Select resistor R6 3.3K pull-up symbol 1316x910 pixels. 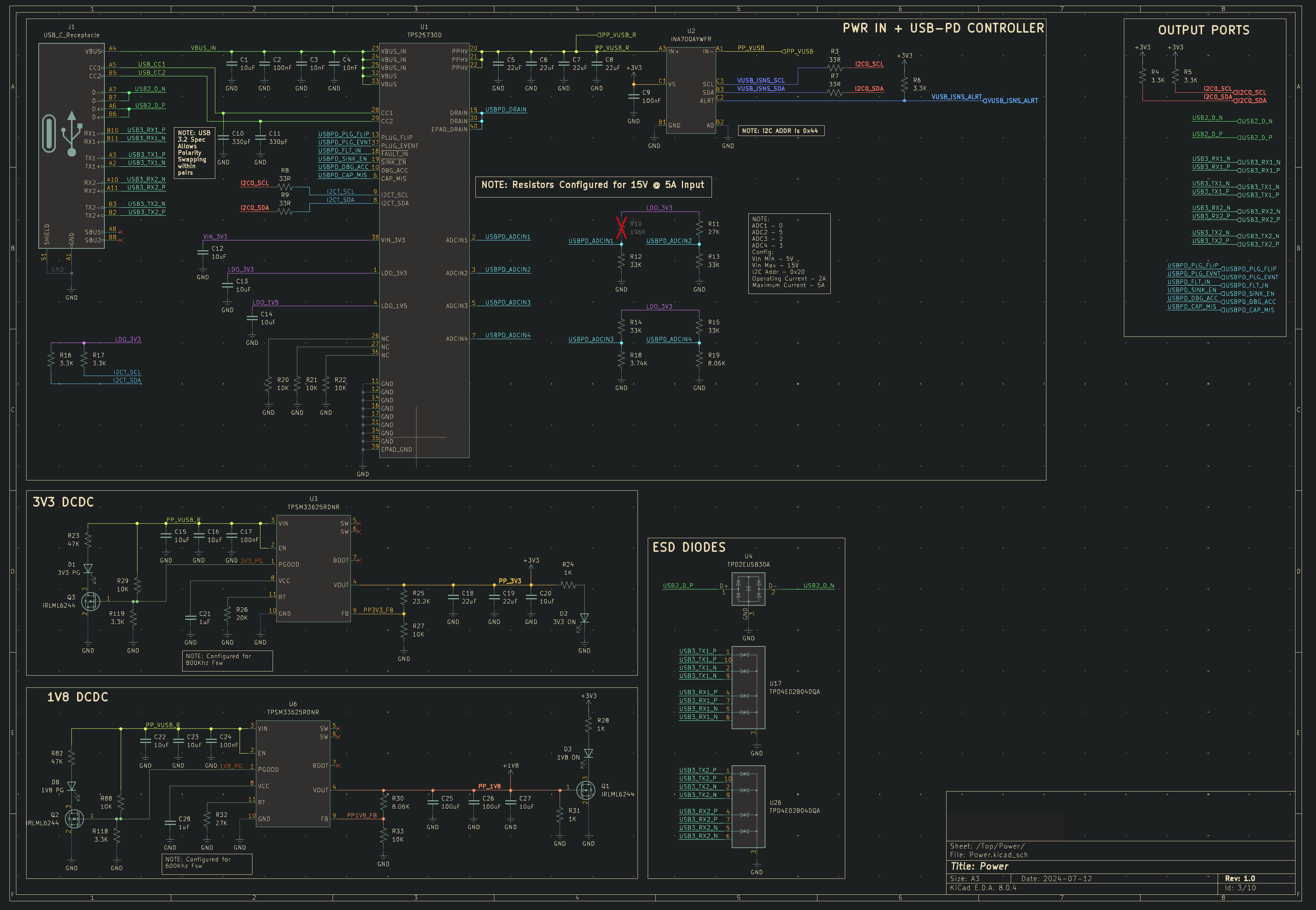904,84
